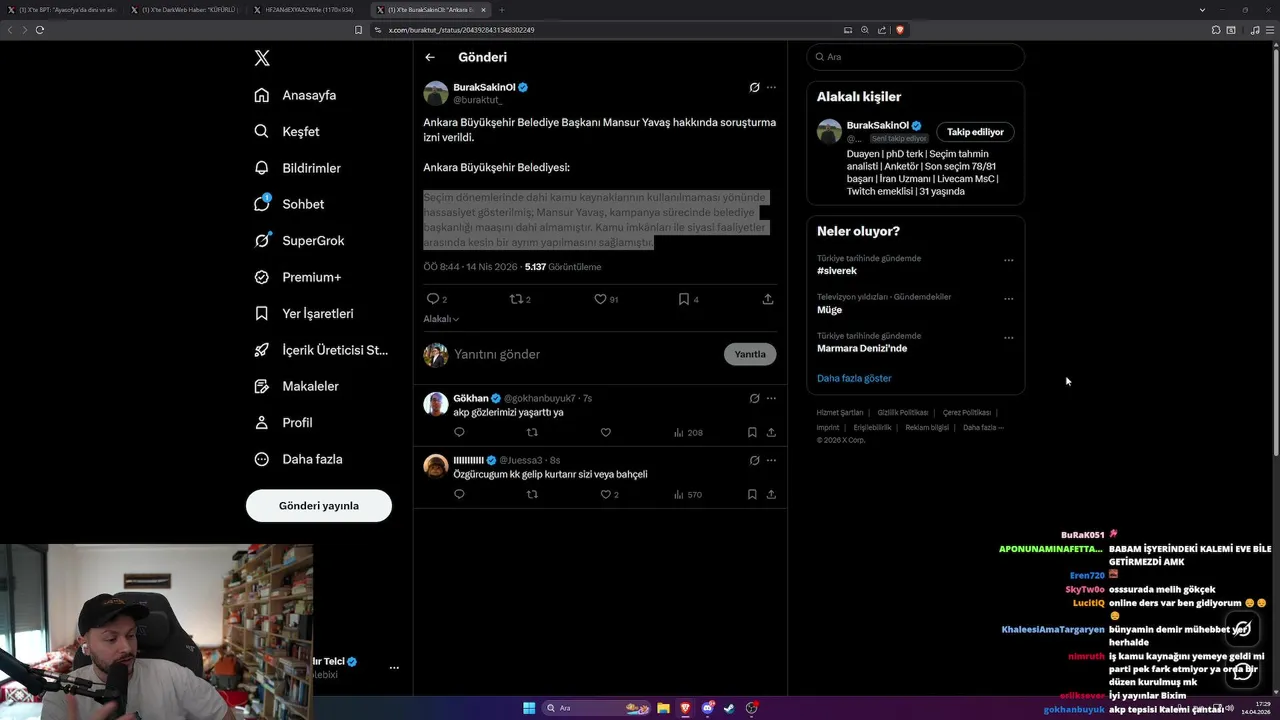Open Çerez Politikası footer link
Viewport: 1280px width, 720px height.
[x=967, y=412]
